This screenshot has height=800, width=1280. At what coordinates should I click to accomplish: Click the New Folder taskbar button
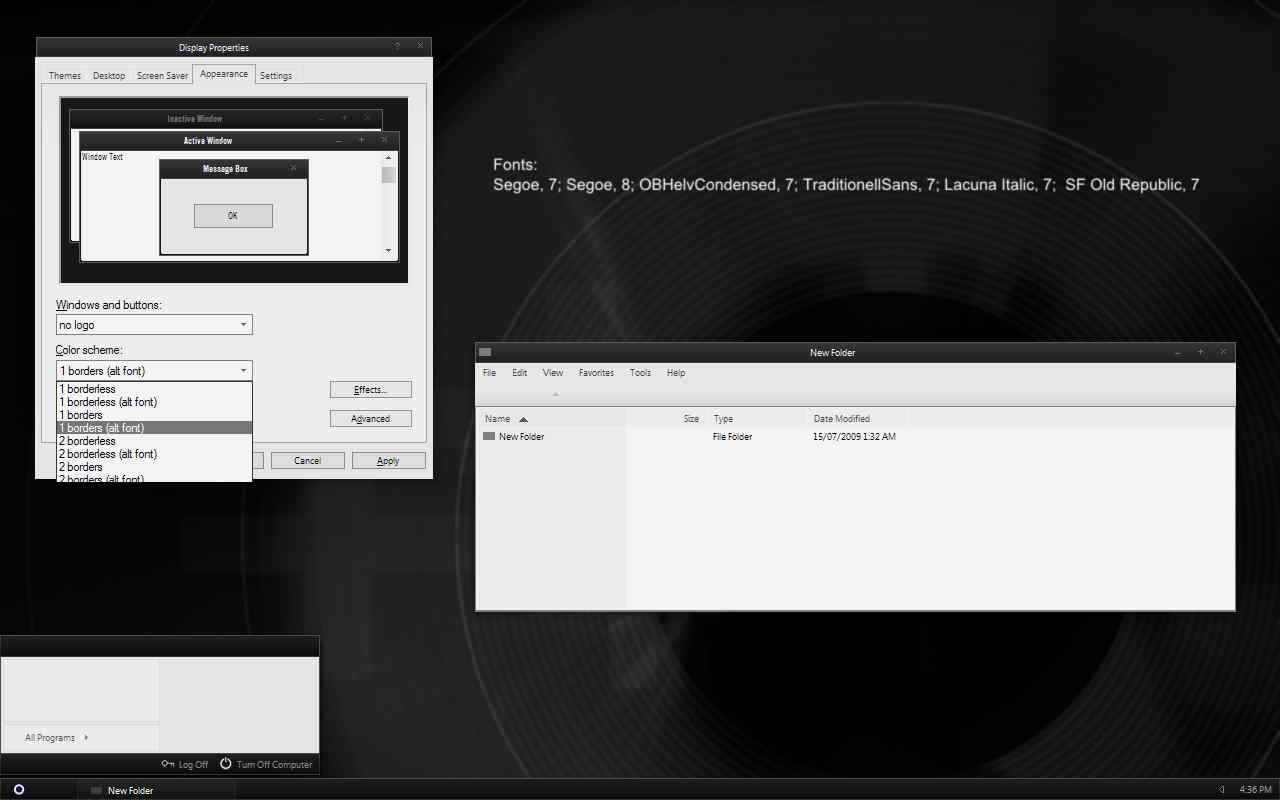pos(157,790)
